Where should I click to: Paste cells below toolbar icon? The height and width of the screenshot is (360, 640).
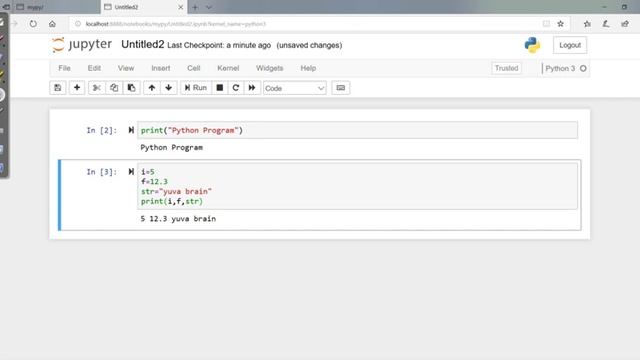(x=131, y=88)
